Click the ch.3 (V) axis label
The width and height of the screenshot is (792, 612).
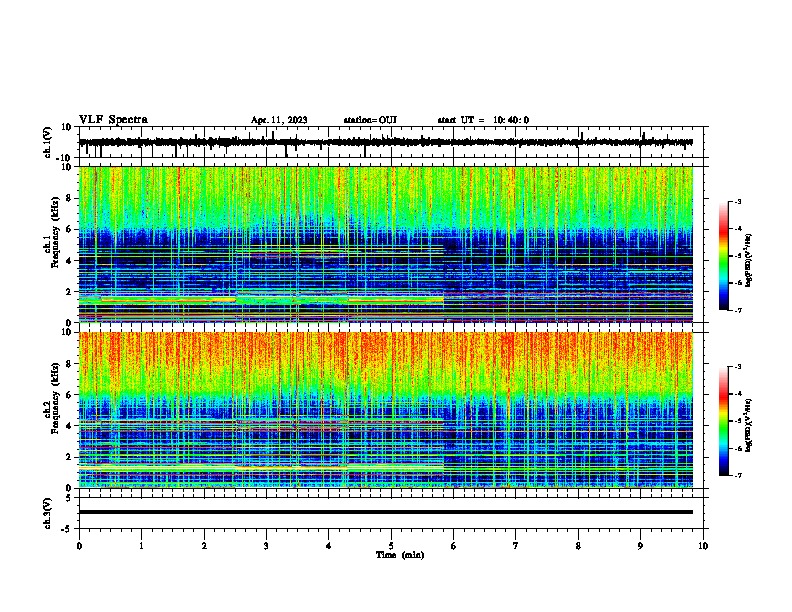tap(47, 513)
